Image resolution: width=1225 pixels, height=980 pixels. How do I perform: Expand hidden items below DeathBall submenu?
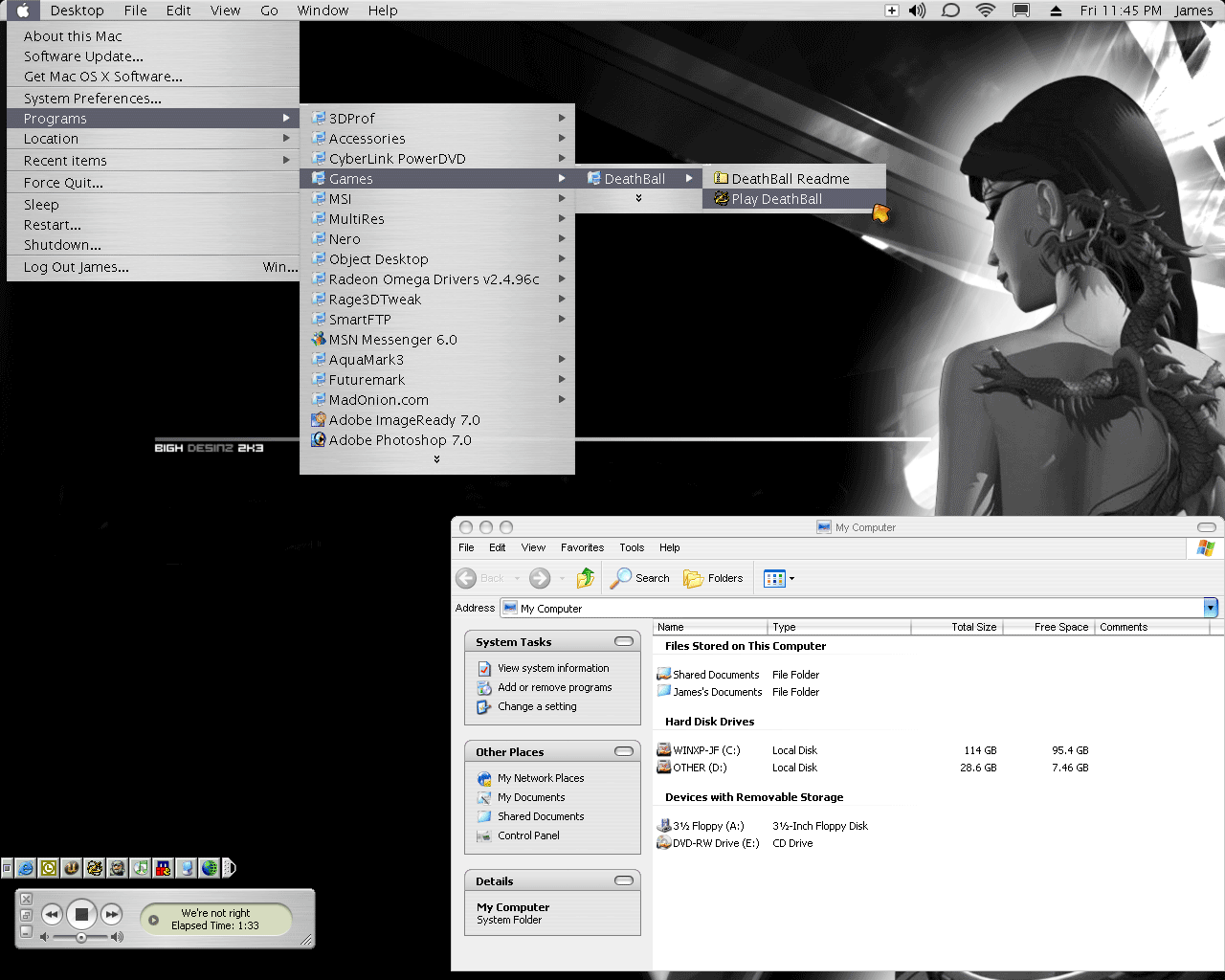click(638, 198)
